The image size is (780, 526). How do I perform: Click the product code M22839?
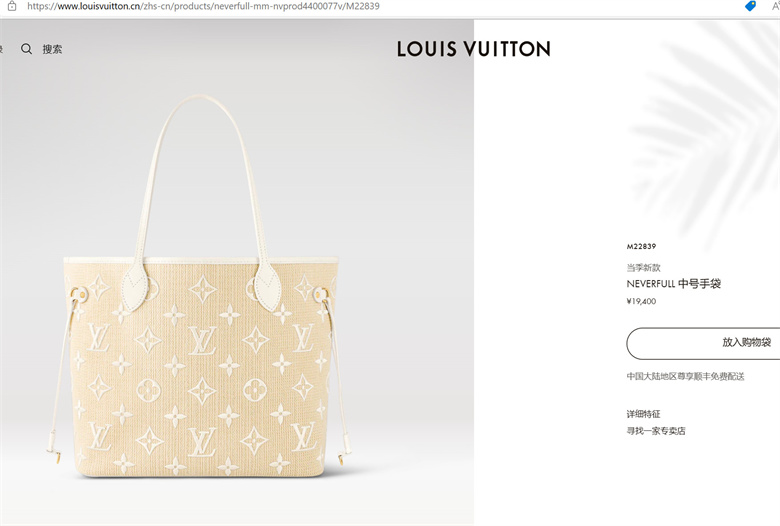coord(641,246)
